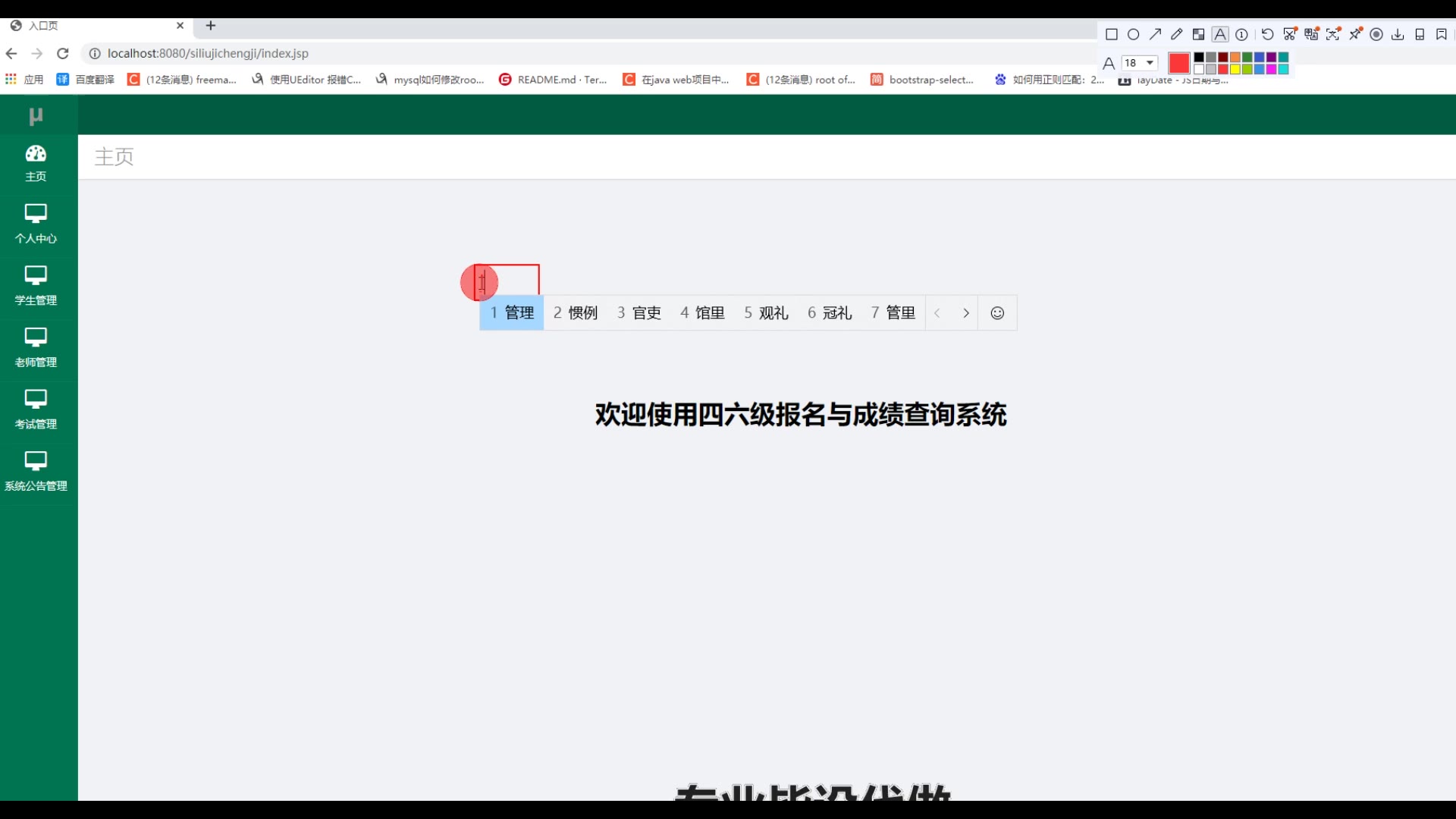Click the download save screenshot icon
The image size is (1456, 819).
click(1398, 35)
